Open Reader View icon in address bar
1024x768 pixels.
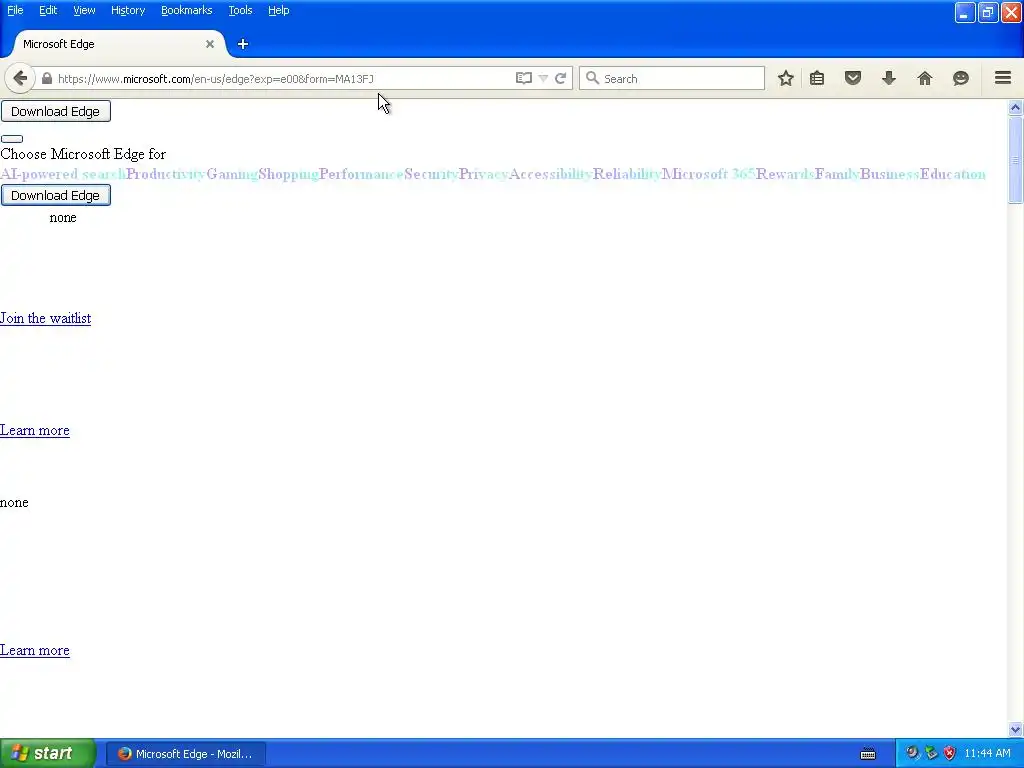(523, 78)
